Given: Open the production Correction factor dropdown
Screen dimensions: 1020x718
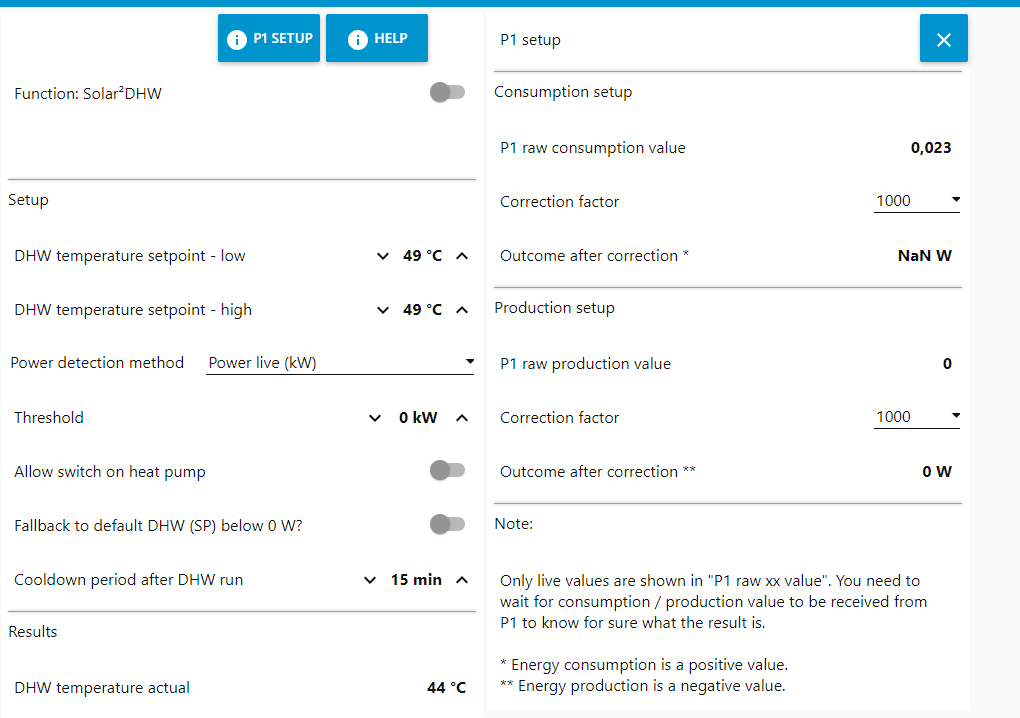Looking at the screenshot, I should tap(917, 417).
